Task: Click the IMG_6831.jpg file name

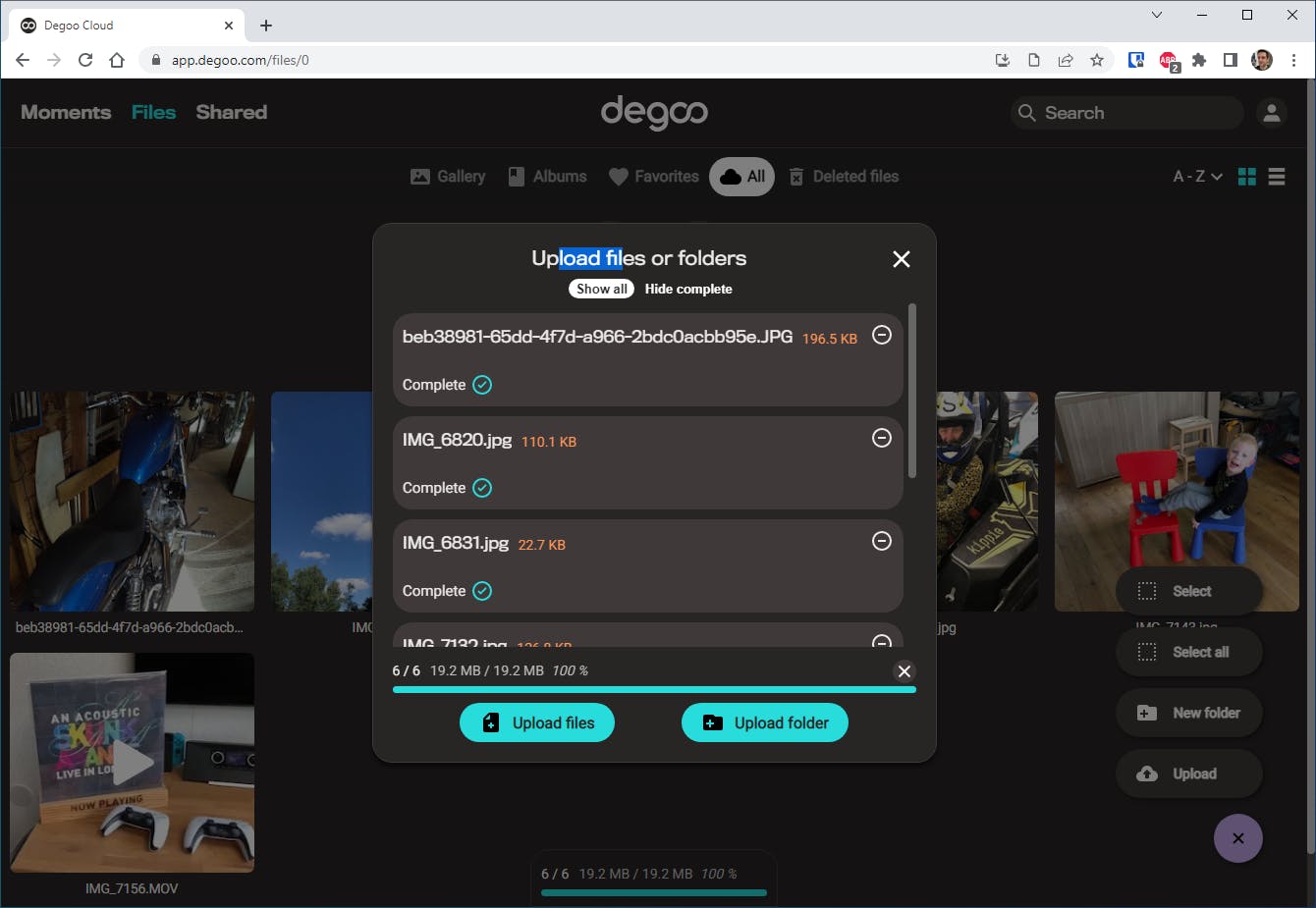Action: (x=456, y=543)
